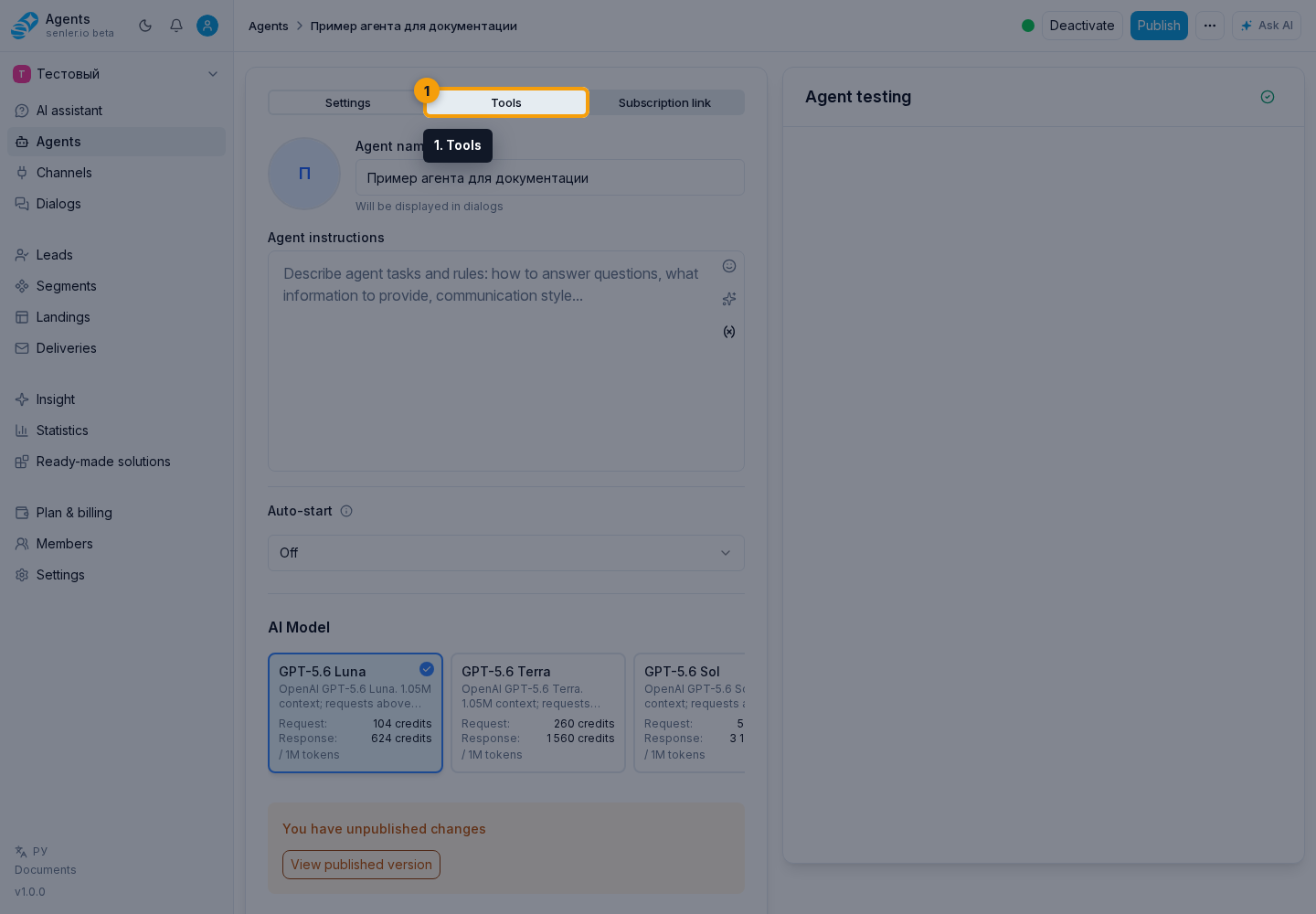Screen dimensions: 1316x914
Task: Open Insight page
Action: point(116,399)
